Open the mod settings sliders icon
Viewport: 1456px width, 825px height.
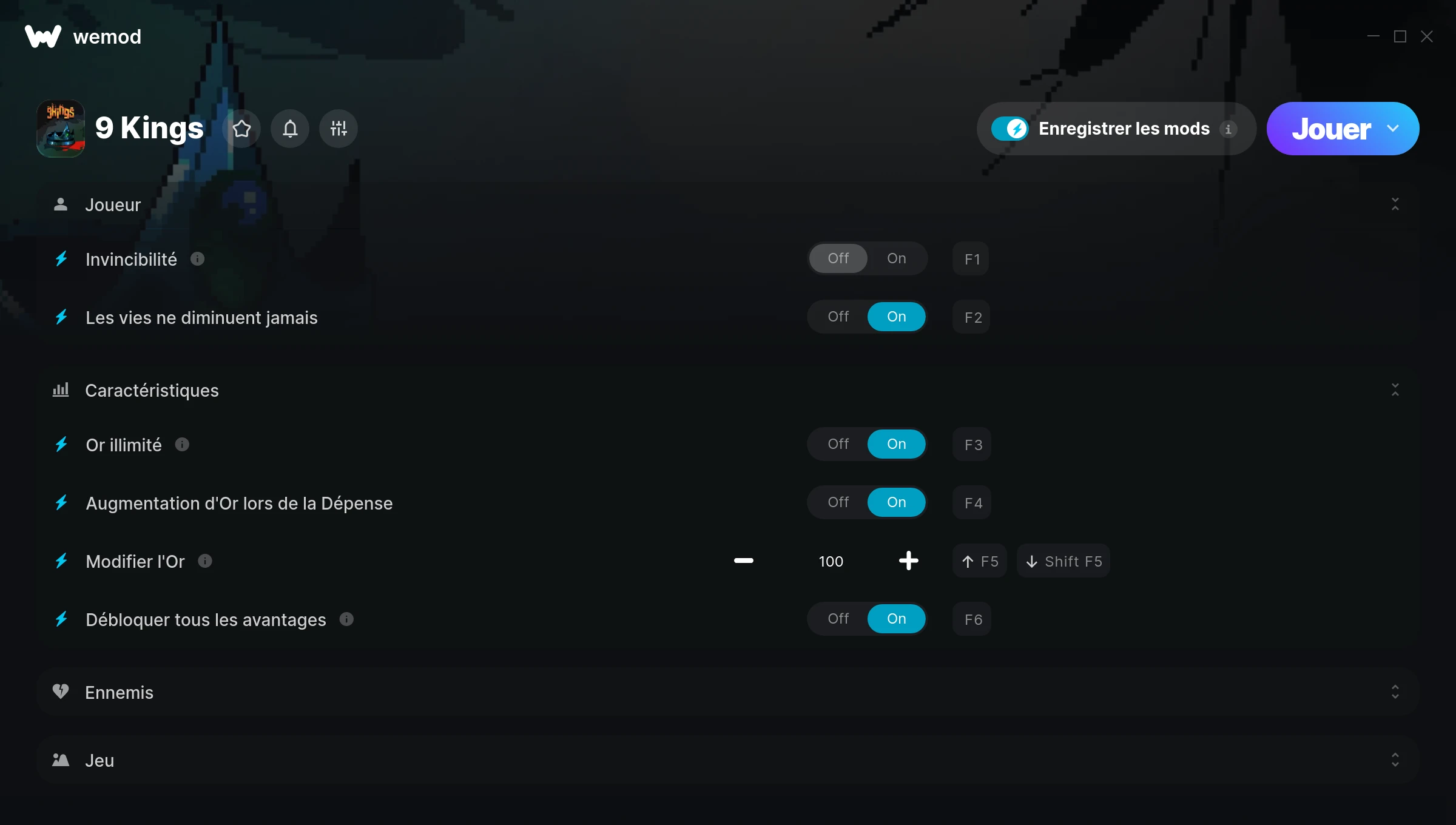(x=339, y=129)
